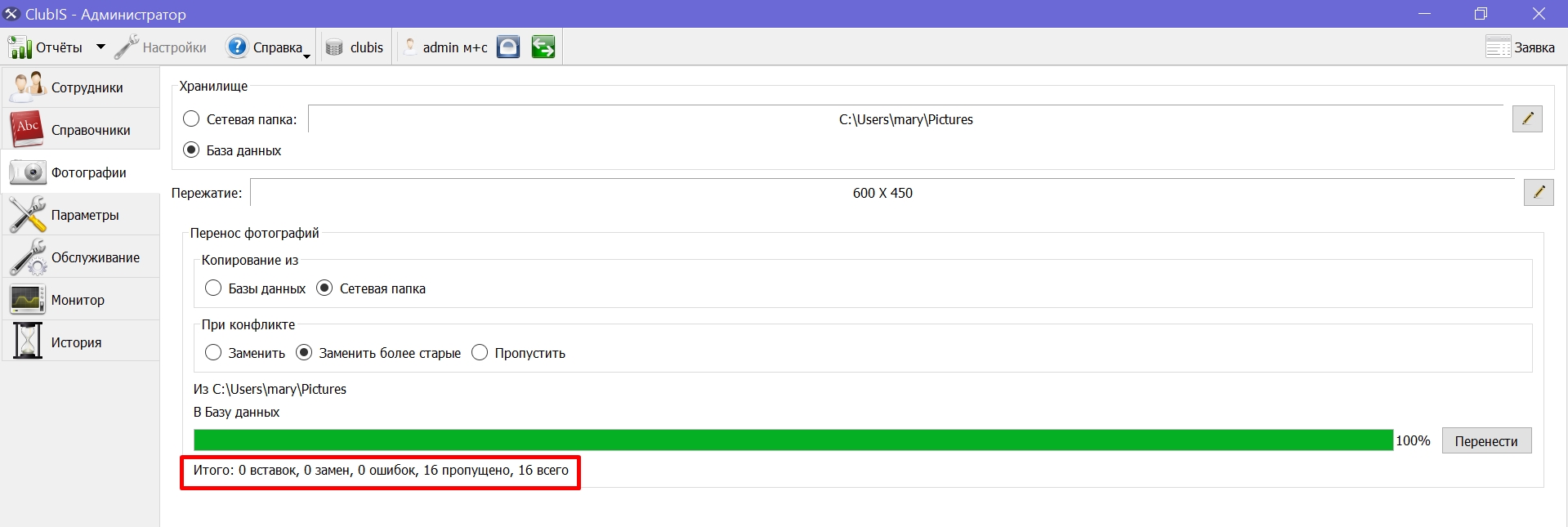Open the История hourglass icon

(27, 342)
